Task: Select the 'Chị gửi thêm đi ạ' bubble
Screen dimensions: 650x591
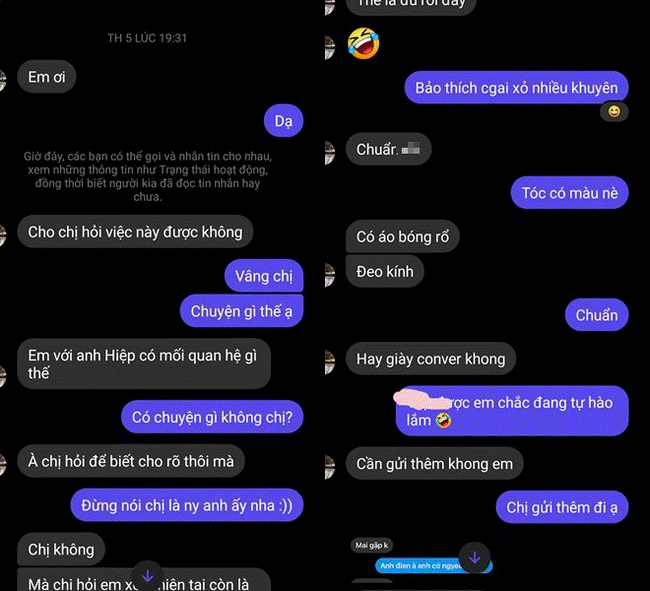Action: [562, 507]
